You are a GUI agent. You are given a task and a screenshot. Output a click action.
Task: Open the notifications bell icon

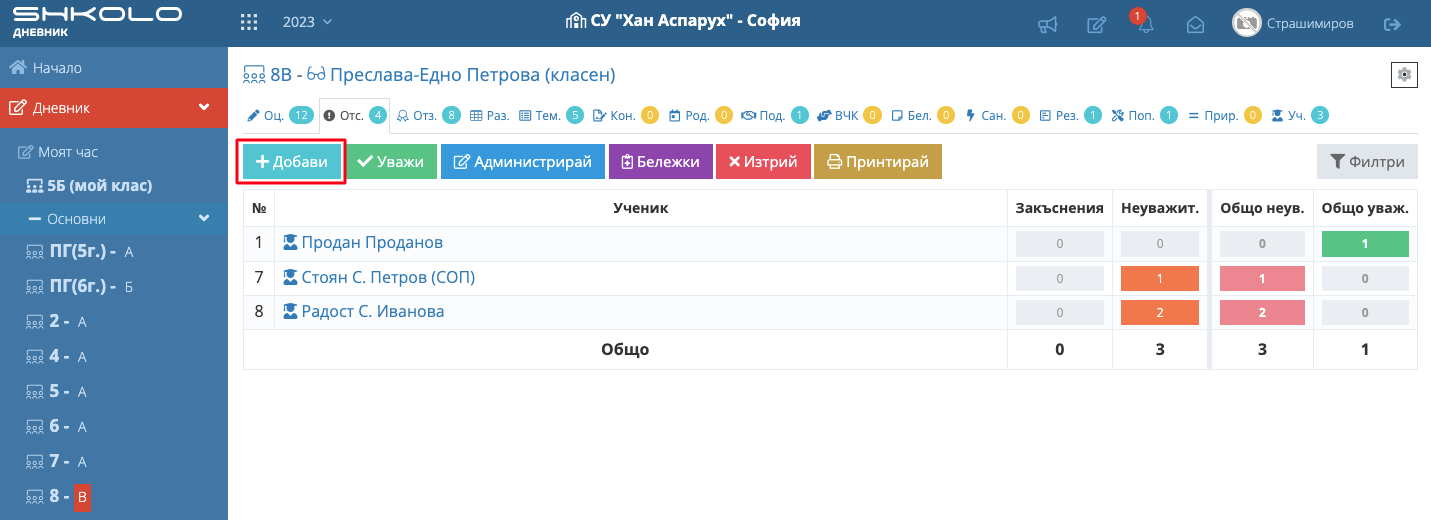click(x=1146, y=25)
